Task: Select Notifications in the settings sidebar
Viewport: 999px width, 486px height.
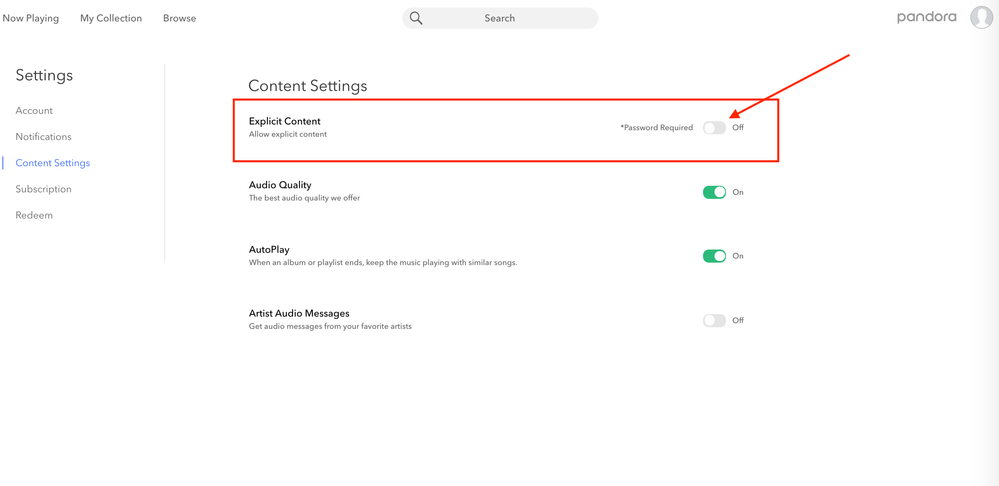Action: [x=44, y=137]
